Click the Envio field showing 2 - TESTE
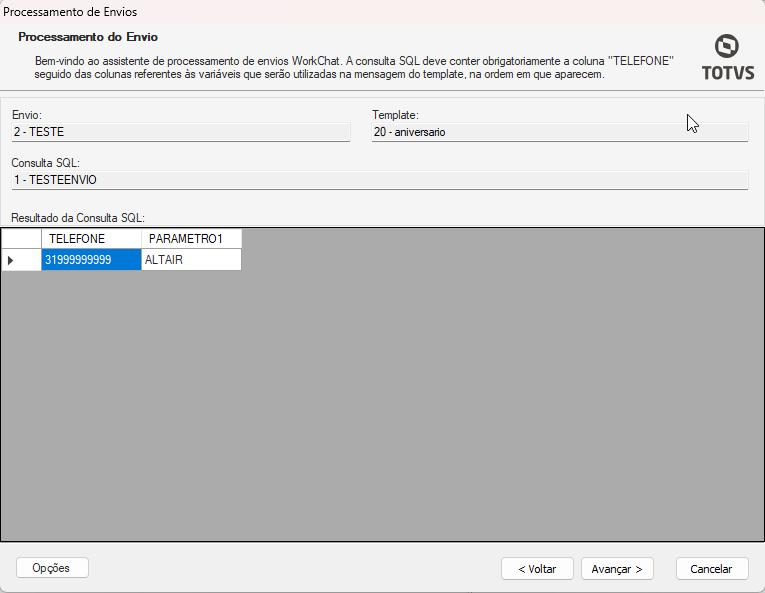The height and width of the screenshot is (593, 765). tap(180, 131)
